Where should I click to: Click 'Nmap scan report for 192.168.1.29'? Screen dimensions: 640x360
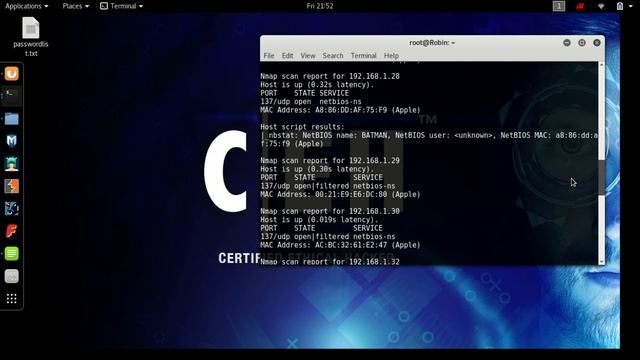pyautogui.click(x=330, y=161)
